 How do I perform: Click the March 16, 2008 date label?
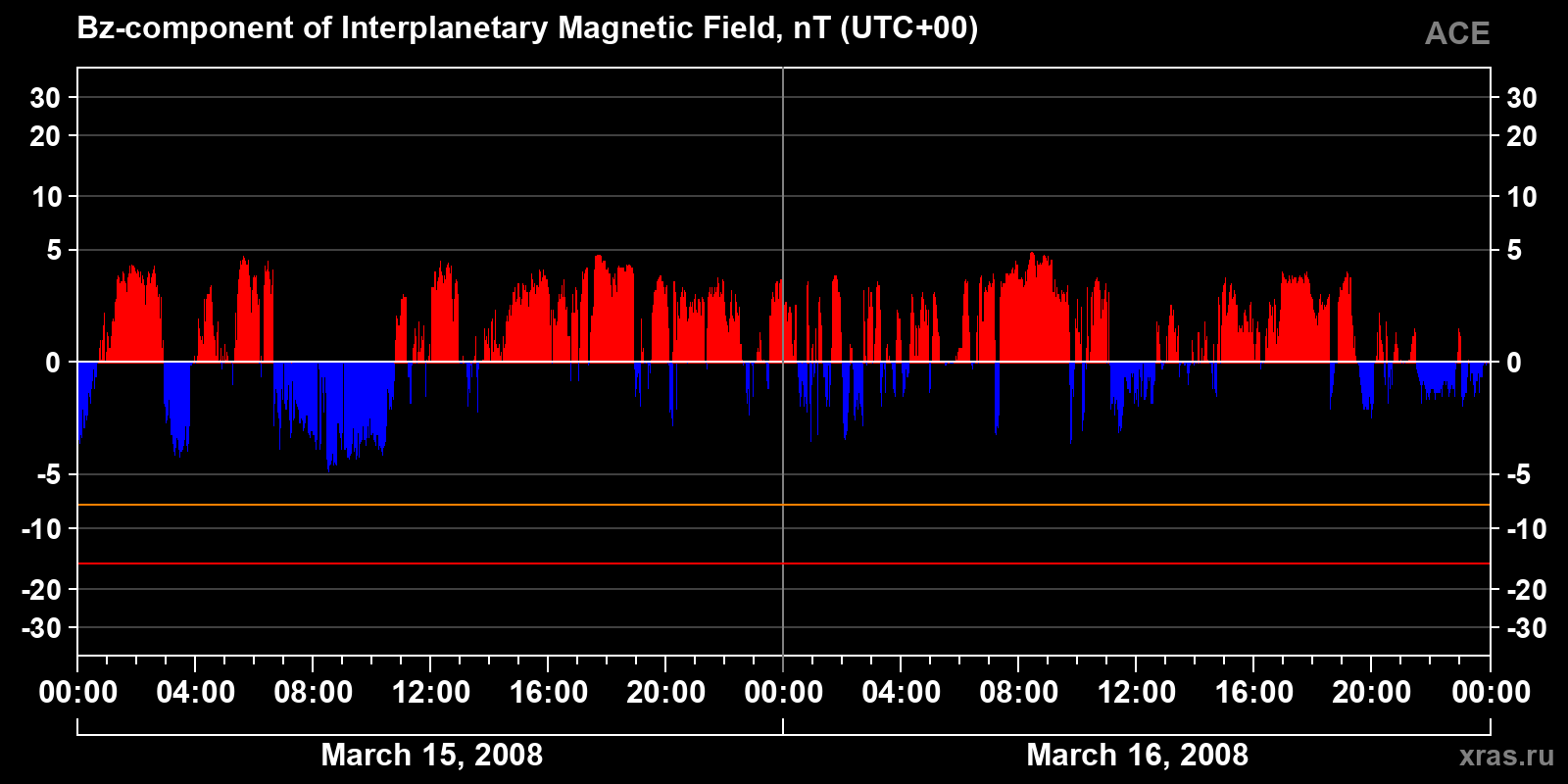pos(1137,756)
